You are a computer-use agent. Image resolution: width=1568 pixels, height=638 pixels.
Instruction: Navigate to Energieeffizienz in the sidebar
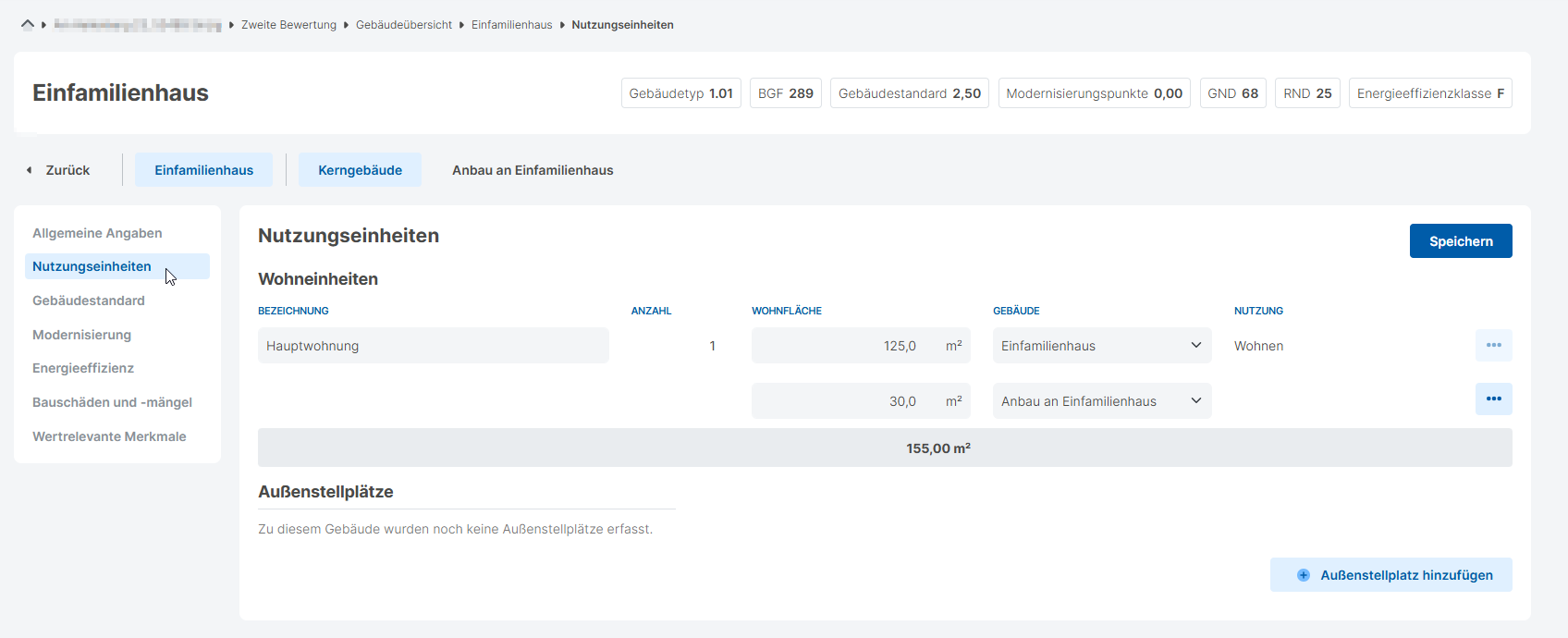click(83, 368)
